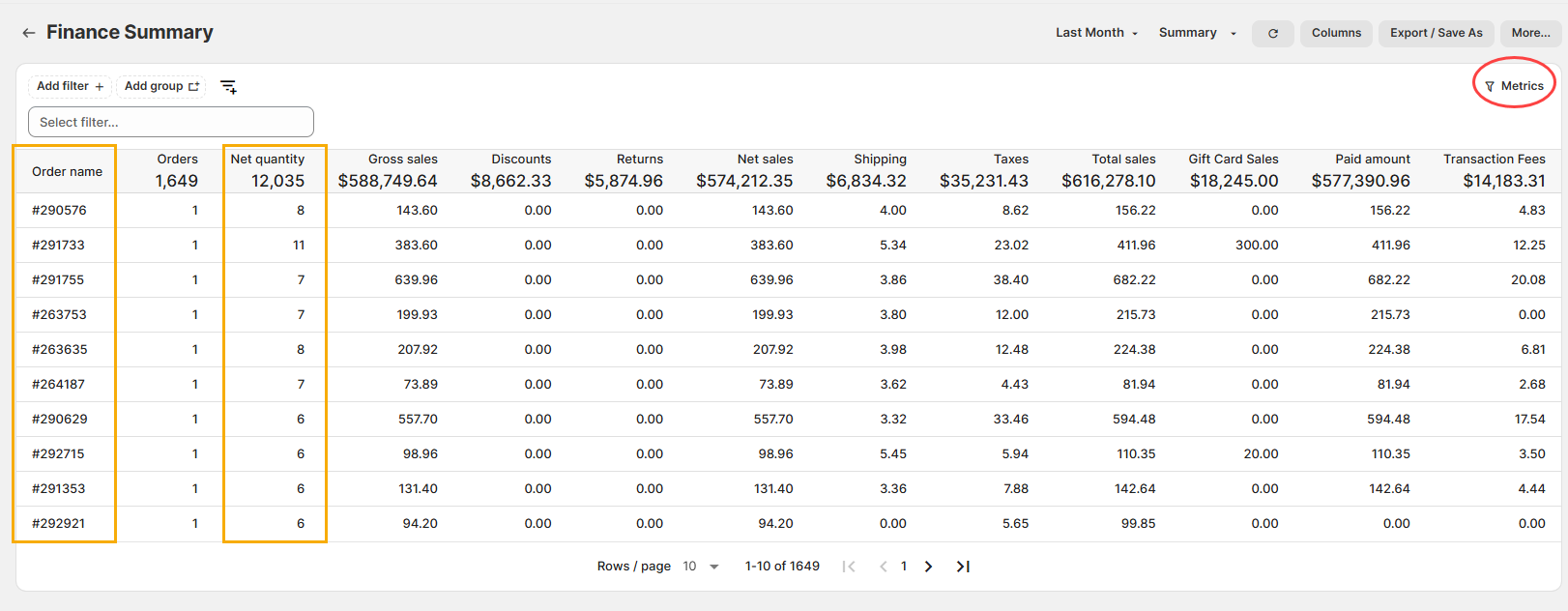Jump to the last page icon
The width and height of the screenshot is (1568, 611).
tap(963, 567)
